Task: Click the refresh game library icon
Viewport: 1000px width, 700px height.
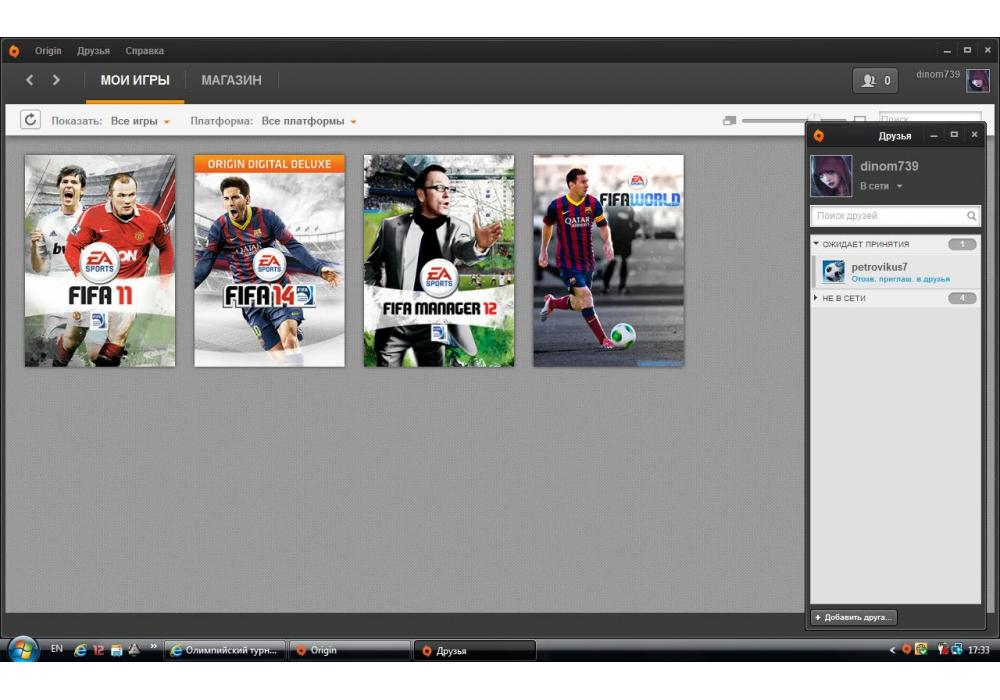Action: 31,120
